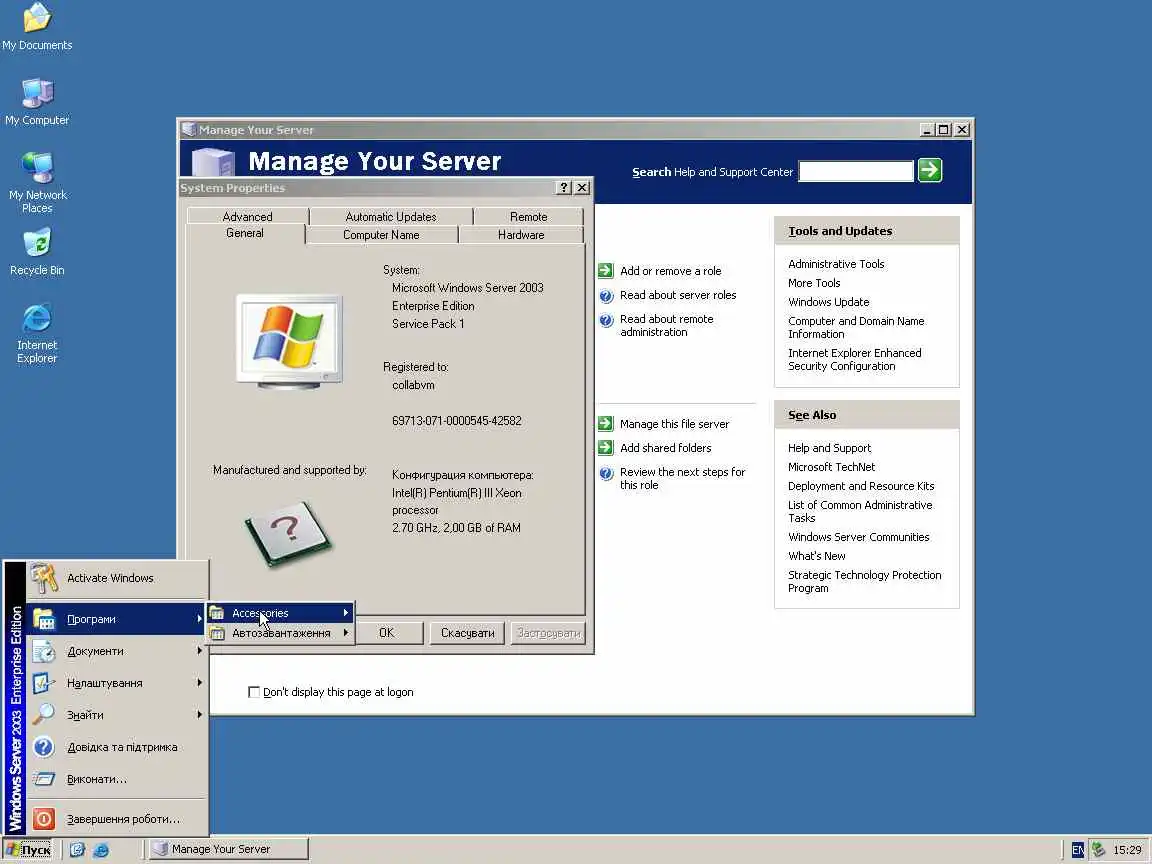The width and height of the screenshot is (1152, 864).
Task: Open Administrative Tools link
Action: point(836,264)
